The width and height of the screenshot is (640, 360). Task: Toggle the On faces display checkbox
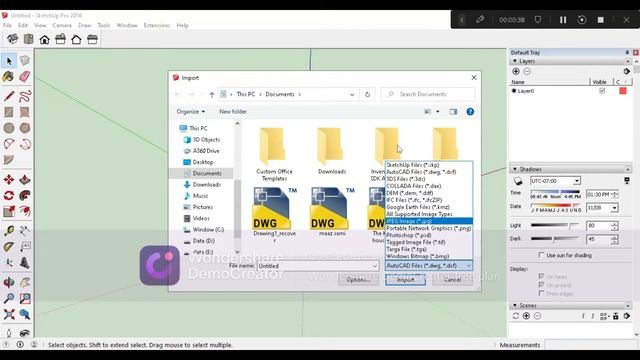(x=541, y=276)
